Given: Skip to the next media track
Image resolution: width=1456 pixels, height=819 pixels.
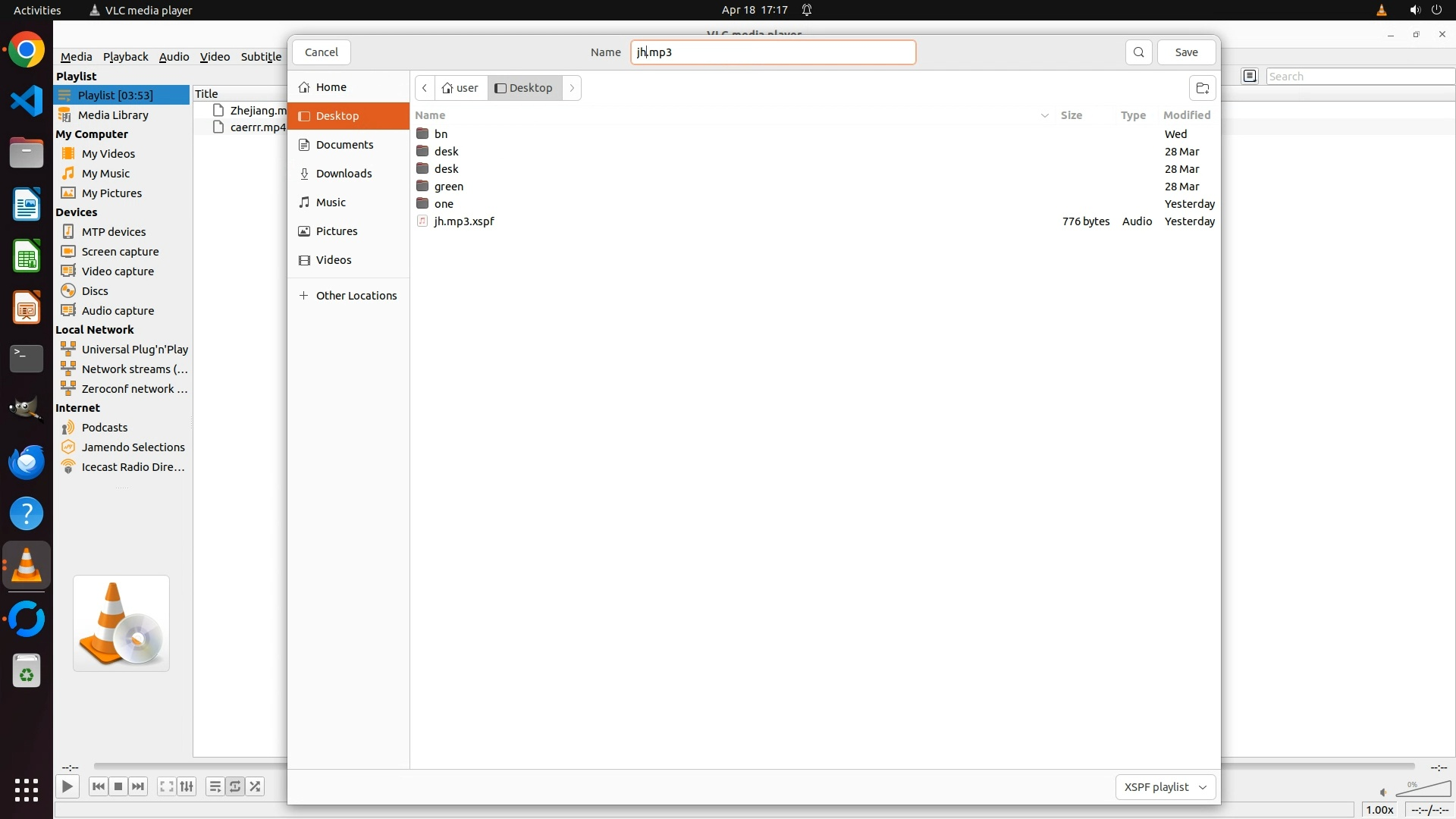Looking at the screenshot, I should [x=138, y=786].
